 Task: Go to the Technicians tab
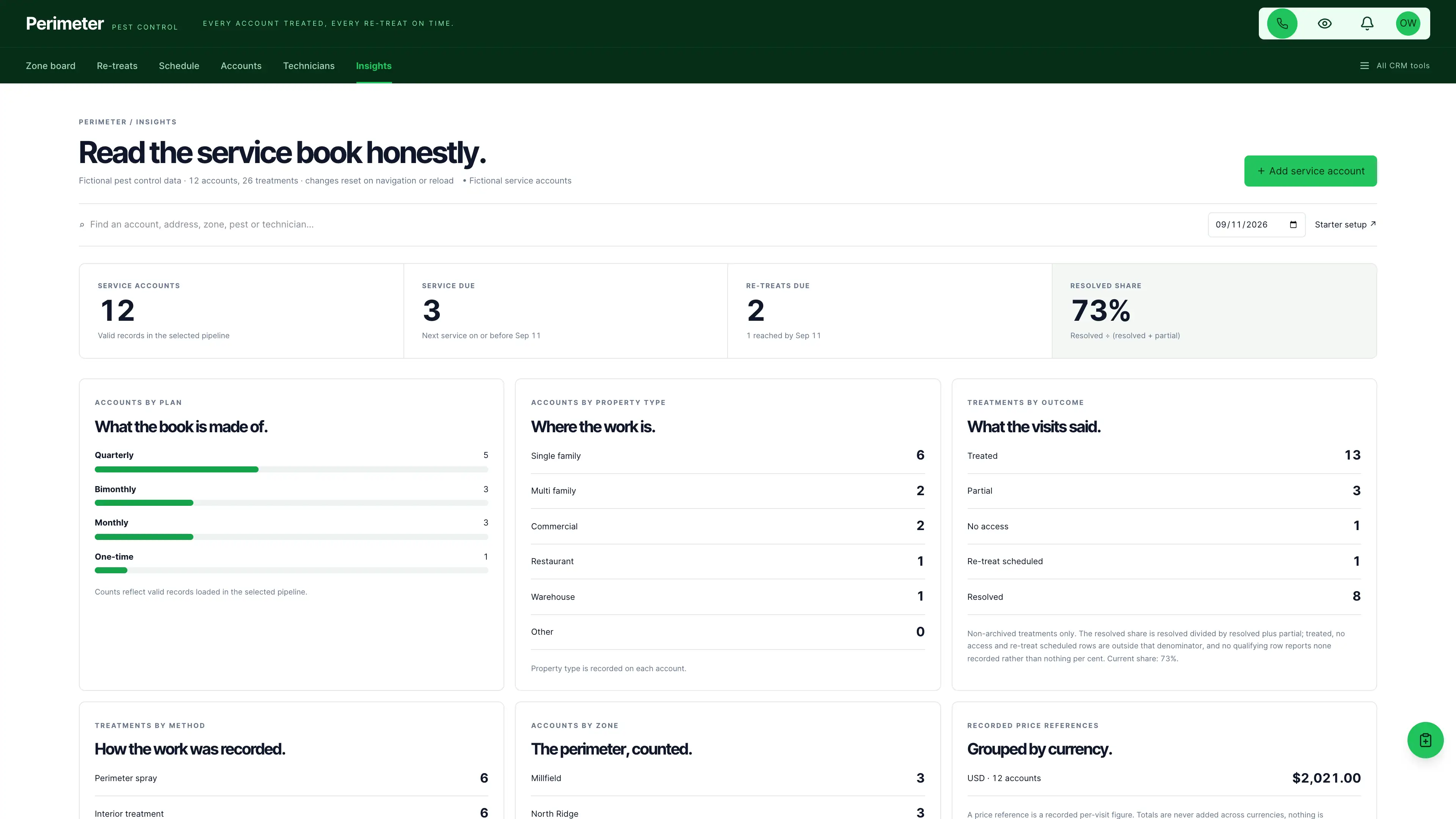click(x=309, y=66)
